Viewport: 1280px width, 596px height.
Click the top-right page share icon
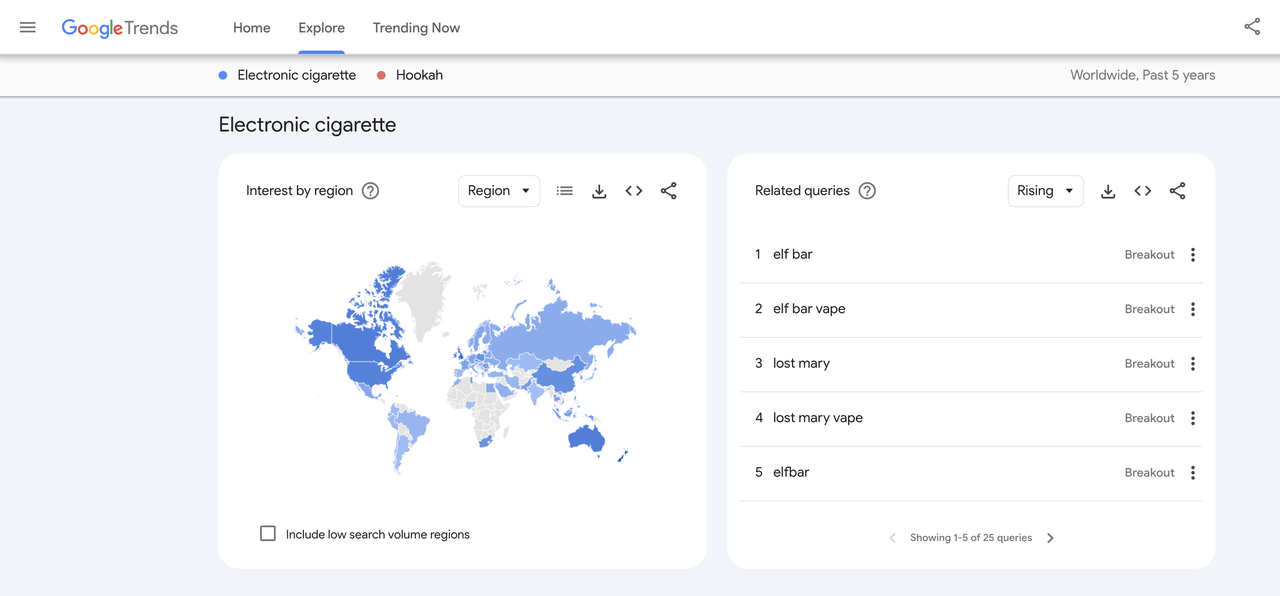(1252, 27)
